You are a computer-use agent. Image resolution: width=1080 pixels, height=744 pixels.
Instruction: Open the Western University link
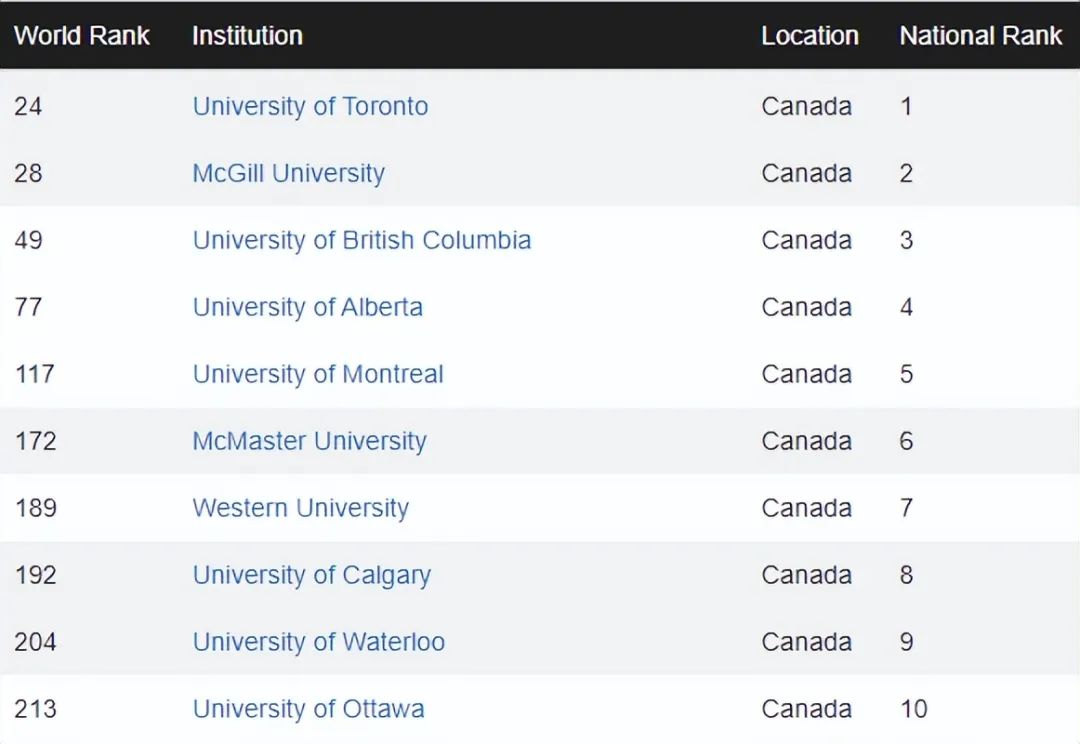(300, 508)
